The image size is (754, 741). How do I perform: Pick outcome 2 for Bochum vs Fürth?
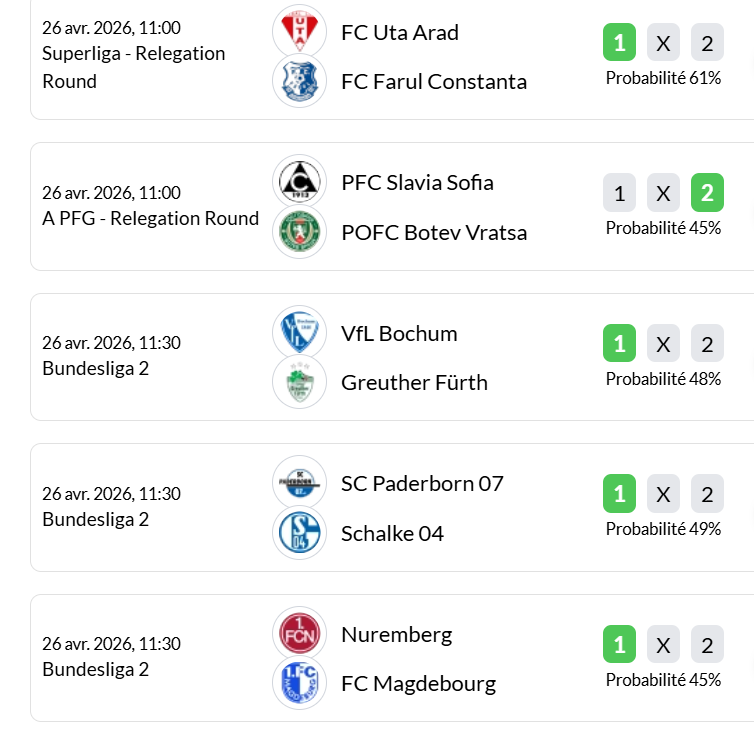(x=707, y=344)
